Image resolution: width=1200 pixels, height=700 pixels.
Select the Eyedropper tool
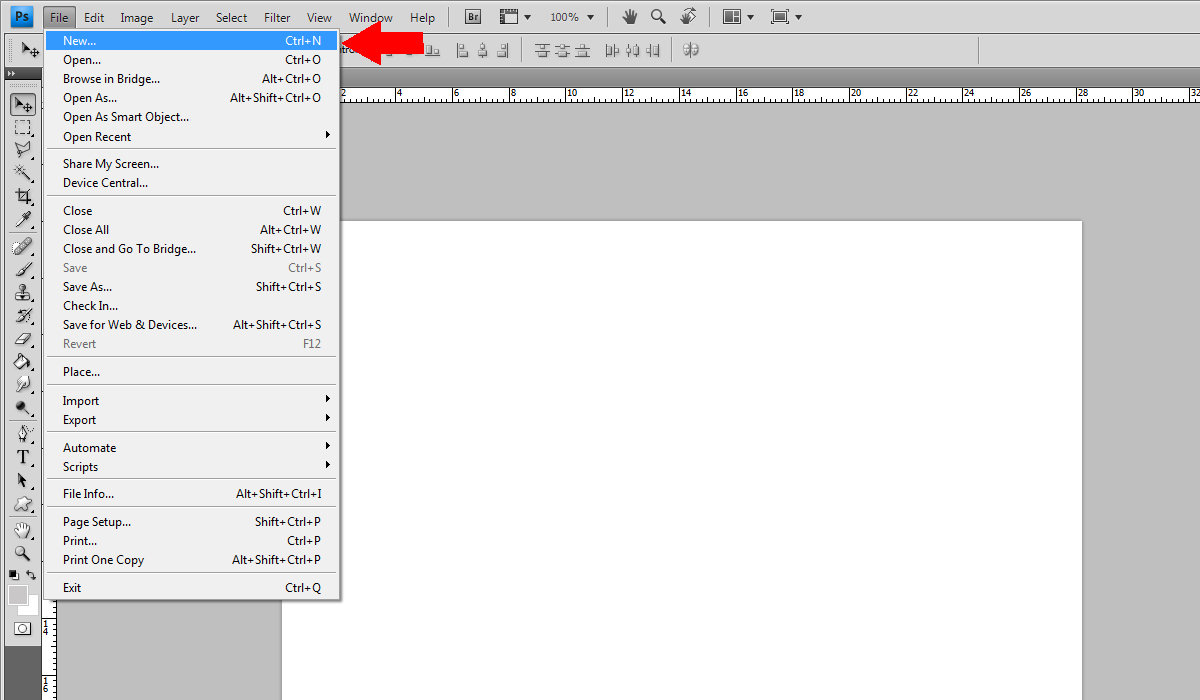pyautogui.click(x=23, y=220)
